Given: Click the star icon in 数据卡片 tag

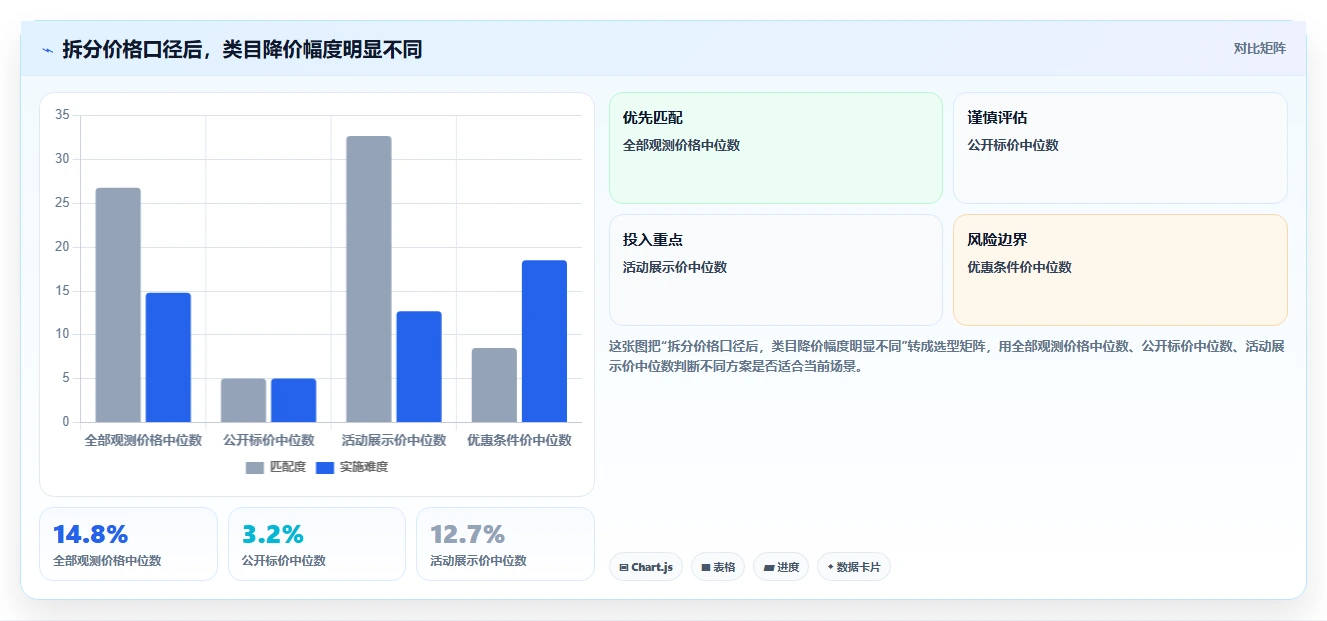Looking at the screenshot, I should 830,567.
